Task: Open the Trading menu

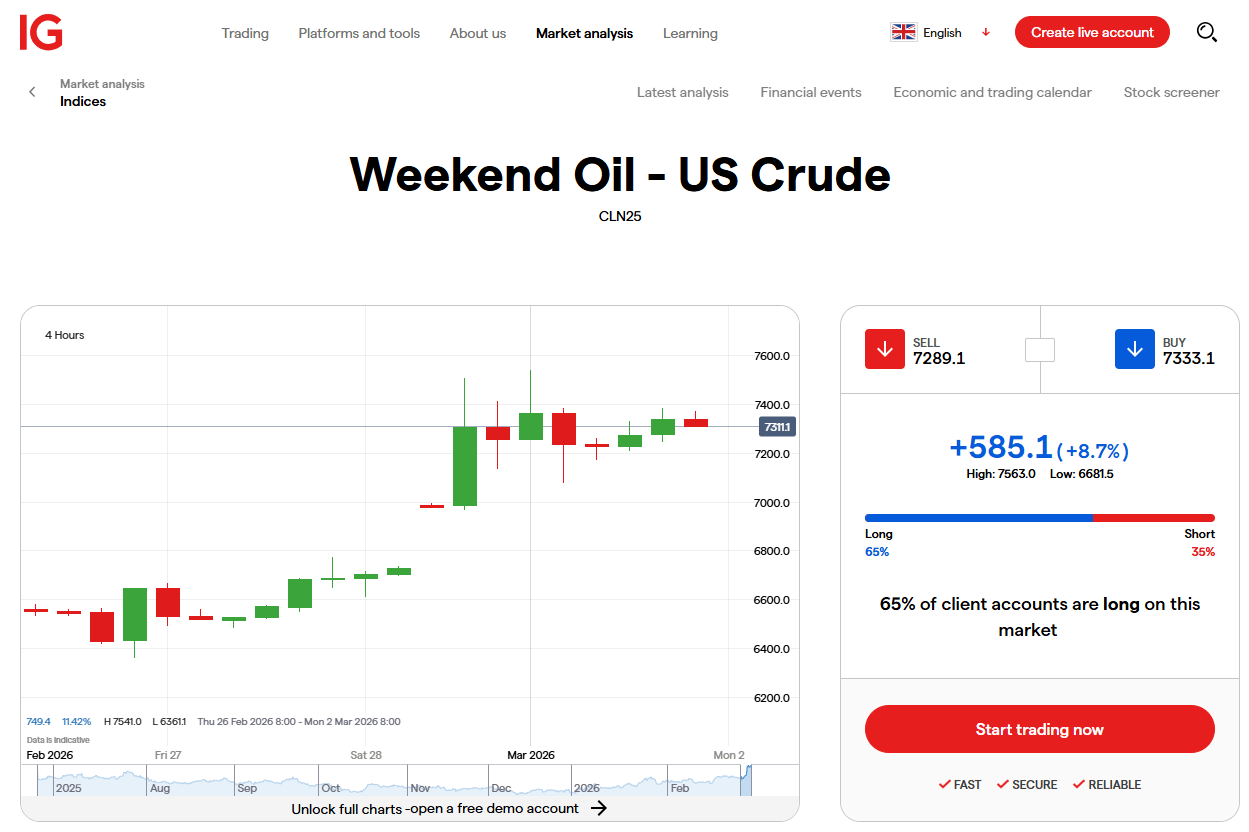Action: coord(245,33)
